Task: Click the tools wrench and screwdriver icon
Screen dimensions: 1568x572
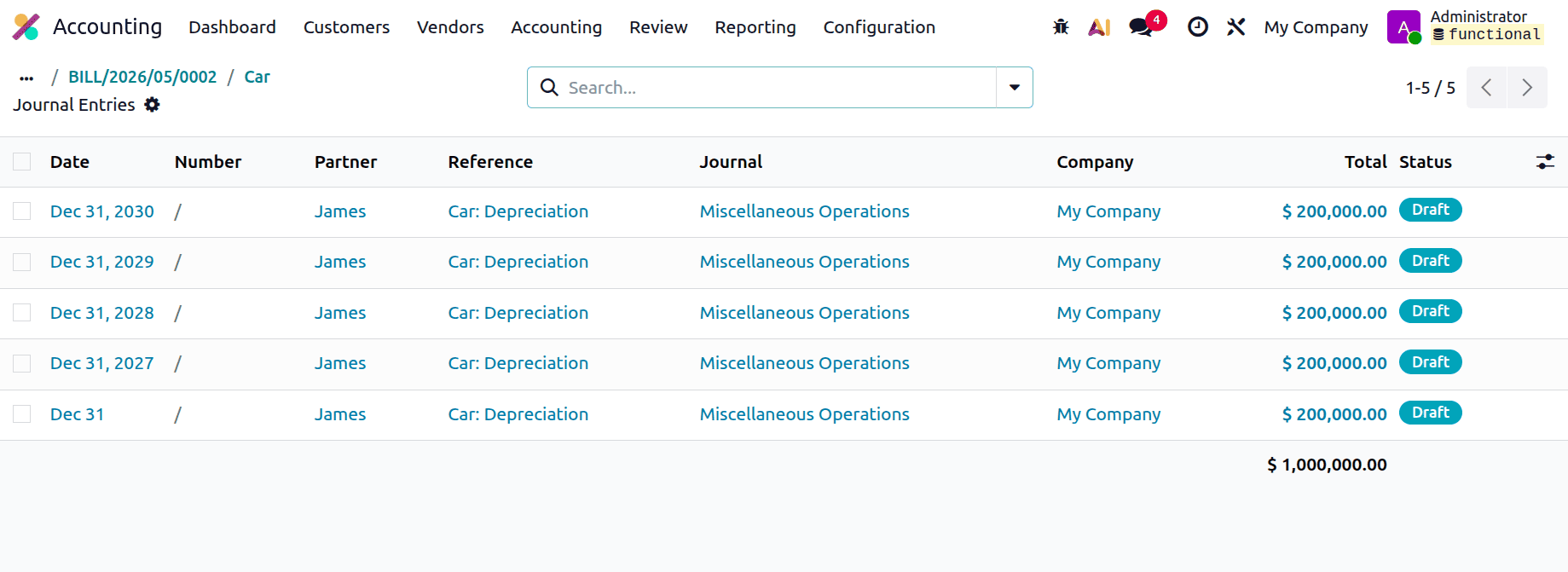Action: (x=1236, y=27)
